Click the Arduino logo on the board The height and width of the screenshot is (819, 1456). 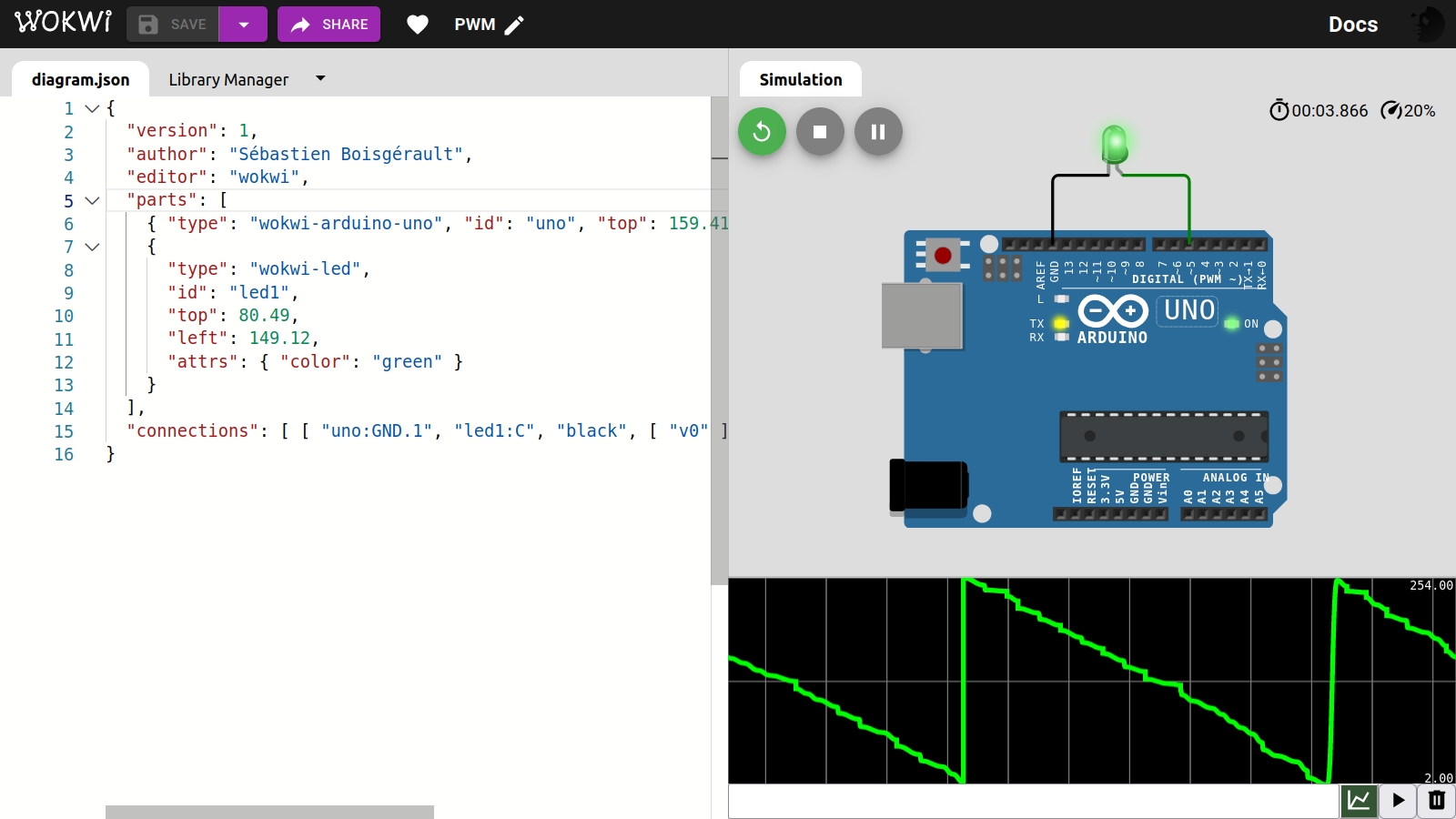pos(1113,312)
